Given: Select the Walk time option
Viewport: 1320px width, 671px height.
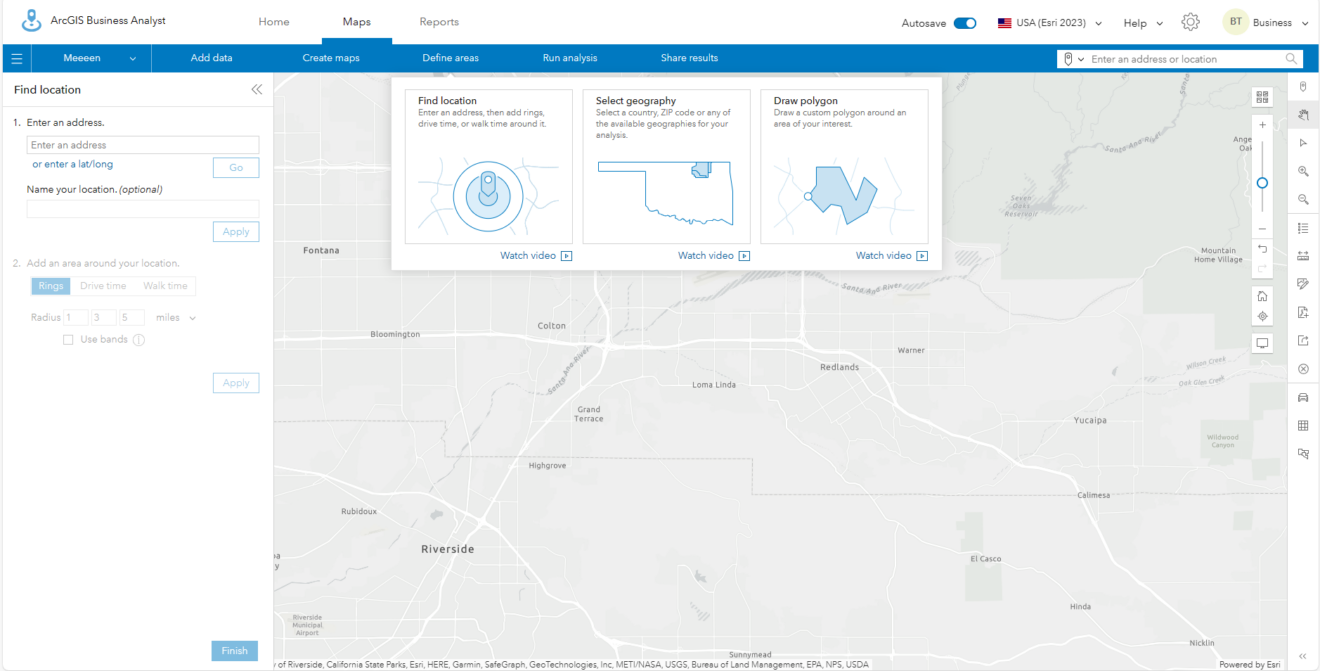Looking at the screenshot, I should [x=165, y=286].
